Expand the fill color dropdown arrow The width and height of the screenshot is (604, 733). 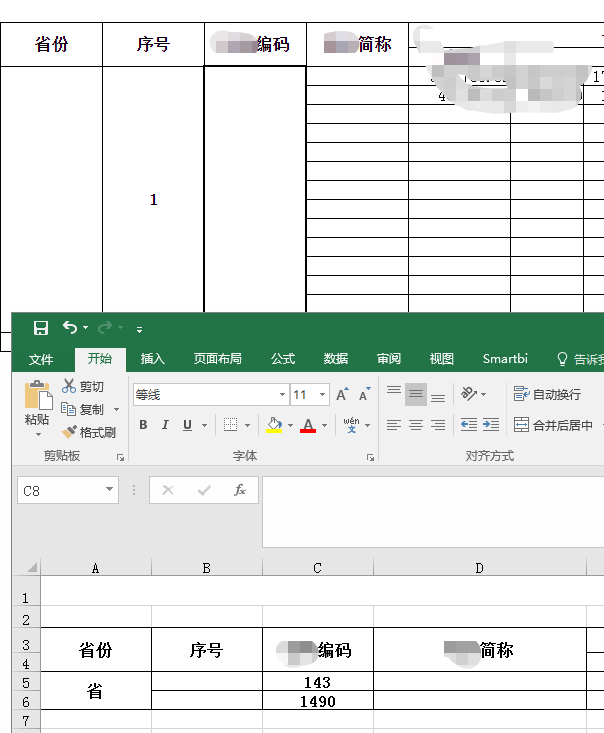(290, 425)
